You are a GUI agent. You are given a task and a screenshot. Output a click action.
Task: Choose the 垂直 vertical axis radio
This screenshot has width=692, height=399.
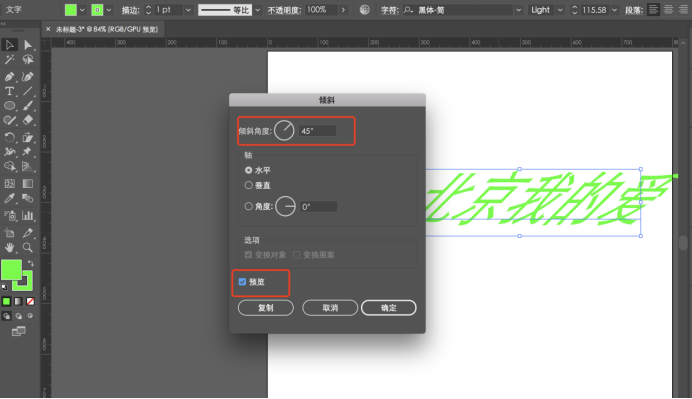point(248,185)
